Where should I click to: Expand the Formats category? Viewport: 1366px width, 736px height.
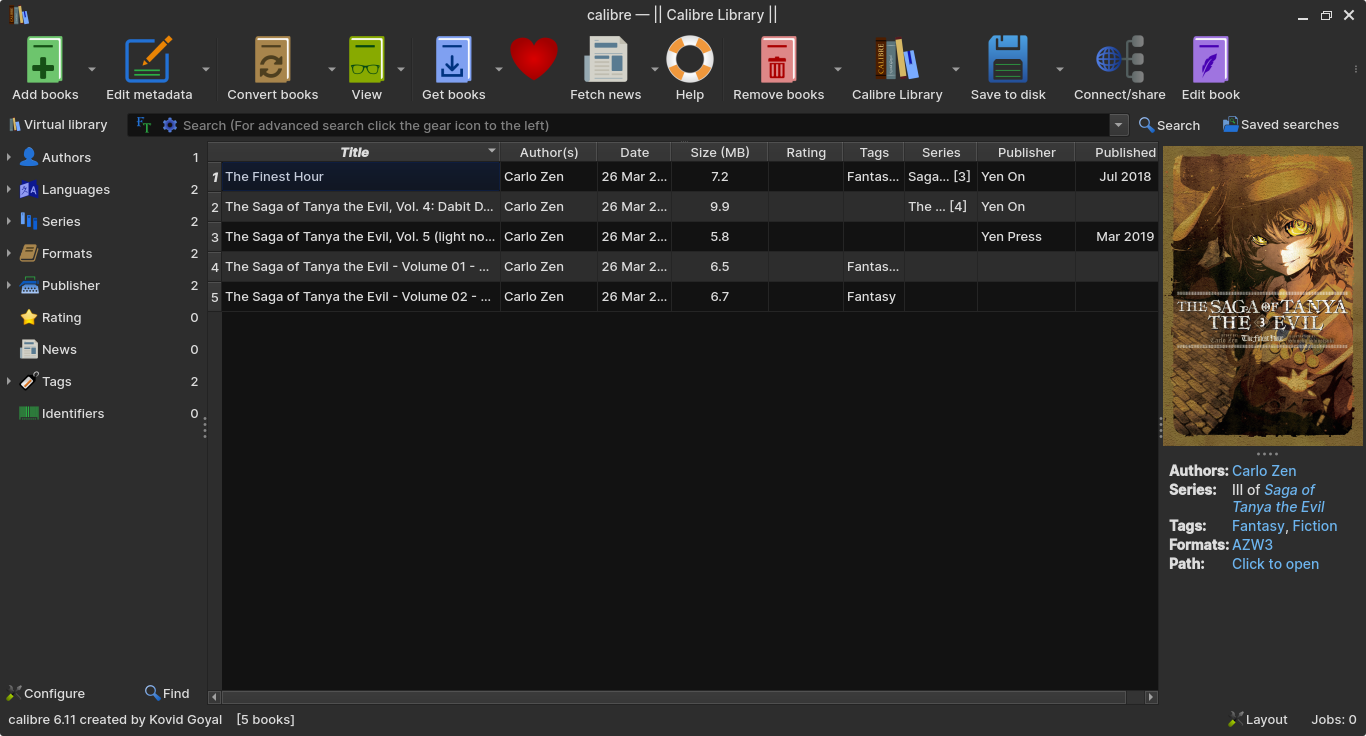click(9, 253)
